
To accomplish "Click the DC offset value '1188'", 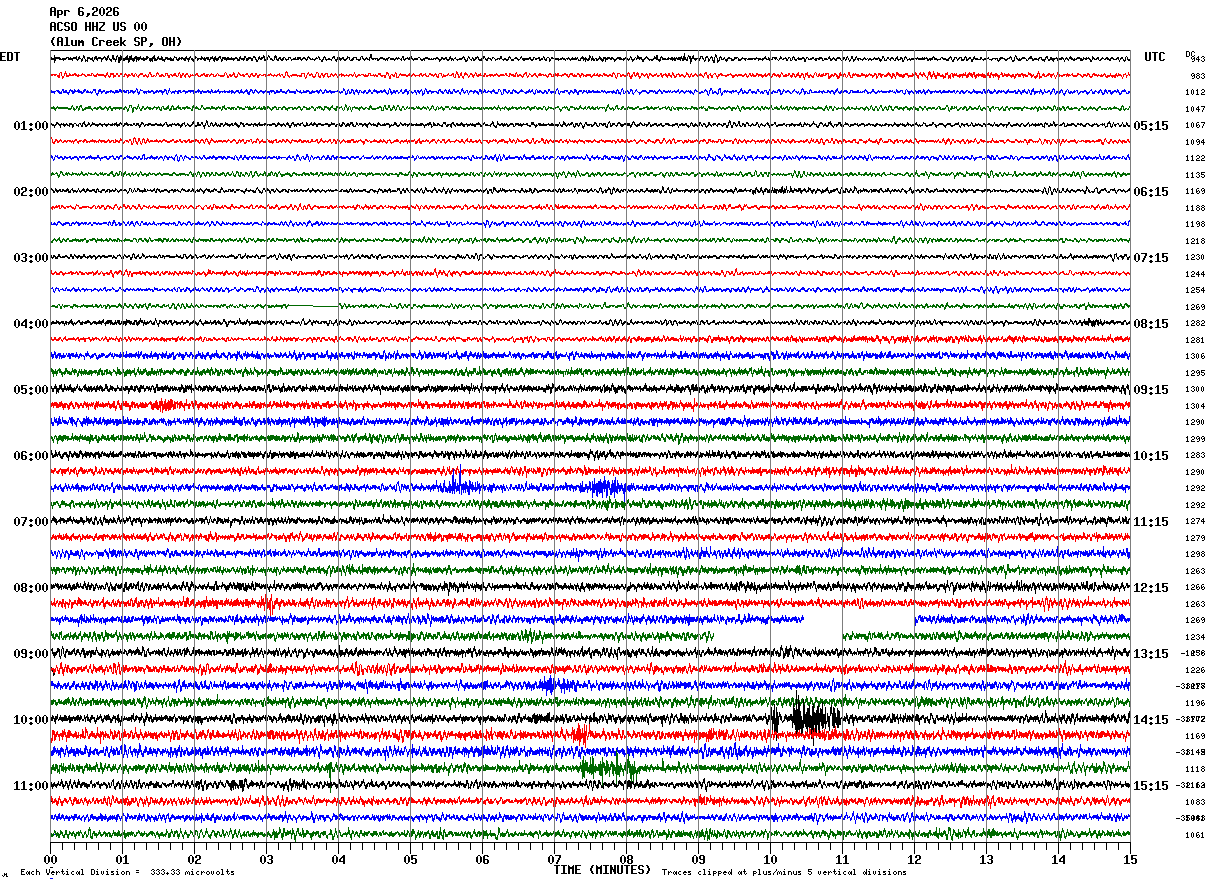I will (1196, 208).
